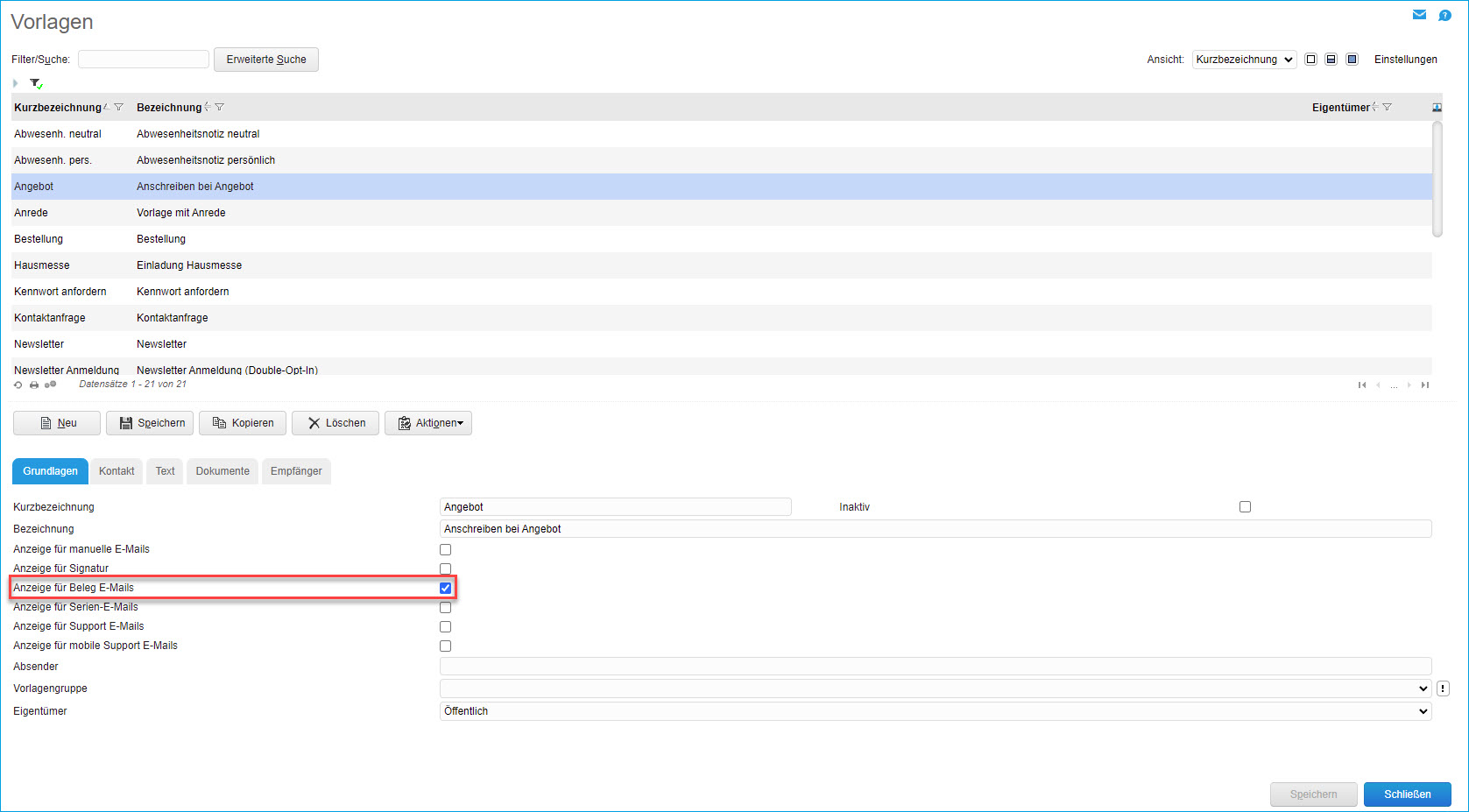Viewport: 1469px width, 812px height.
Task: Click the active filter funnel icon
Action: (36, 83)
